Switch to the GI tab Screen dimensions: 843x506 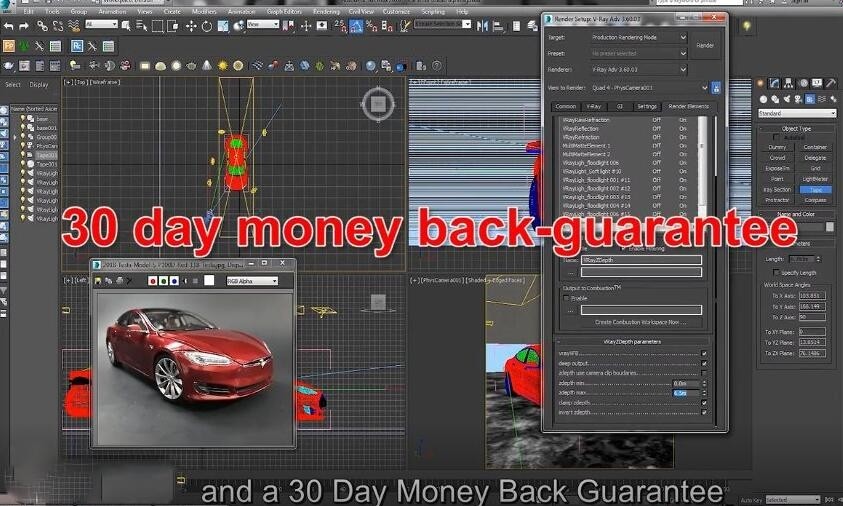pos(620,106)
